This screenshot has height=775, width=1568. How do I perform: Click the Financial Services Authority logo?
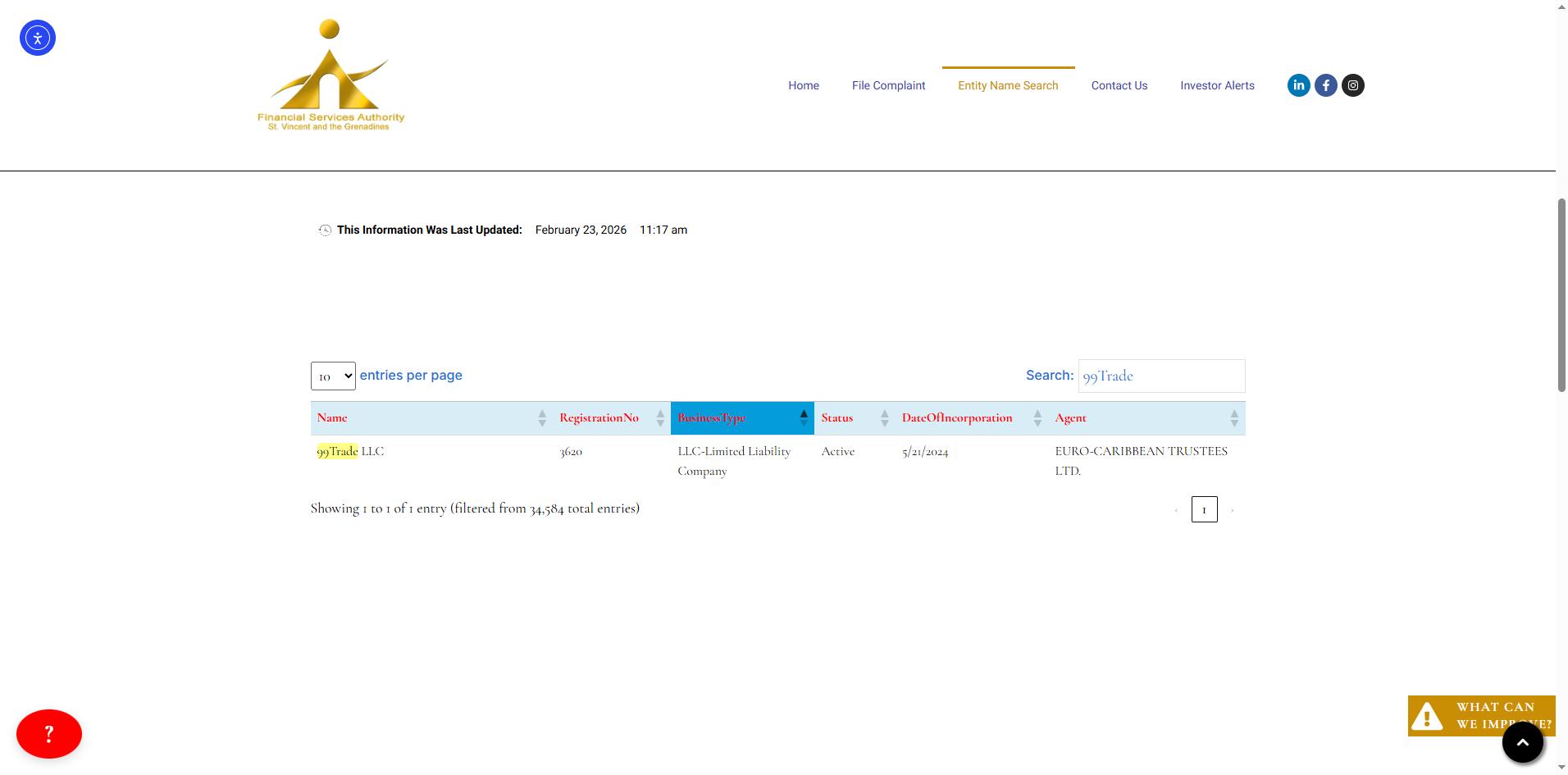click(x=330, y=75)
